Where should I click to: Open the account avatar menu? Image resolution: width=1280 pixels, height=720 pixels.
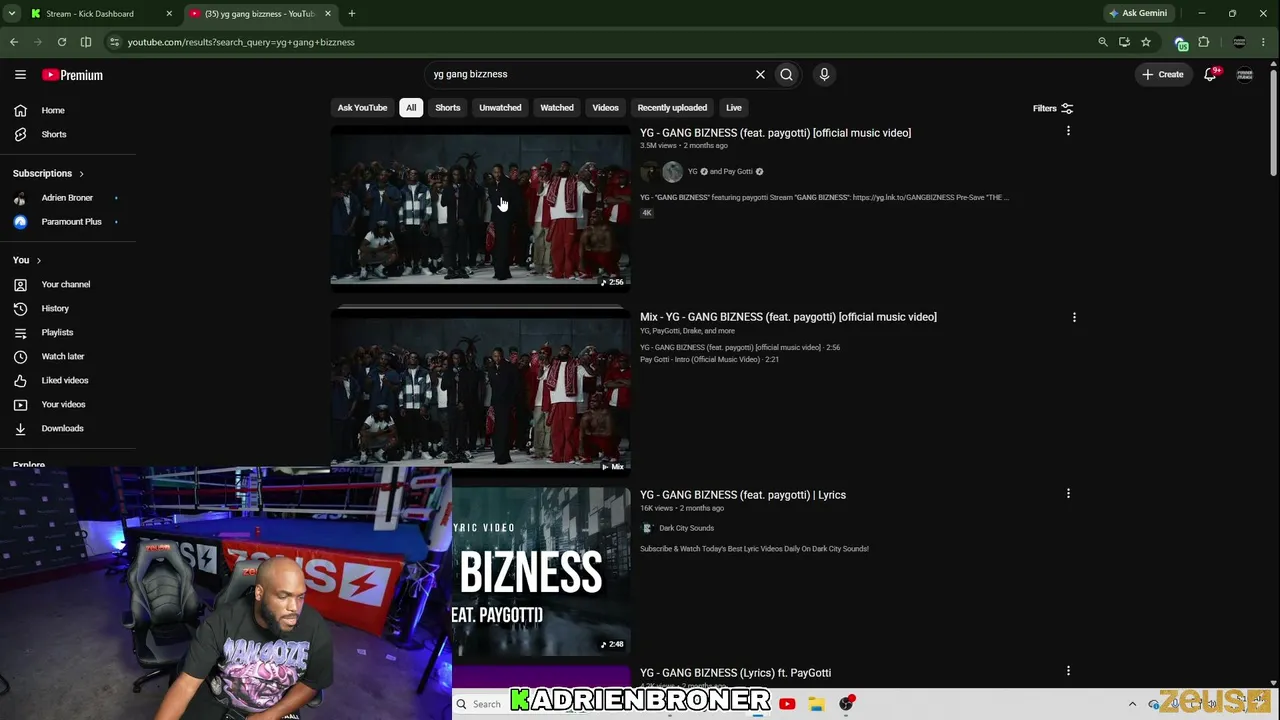[1245, 74]
